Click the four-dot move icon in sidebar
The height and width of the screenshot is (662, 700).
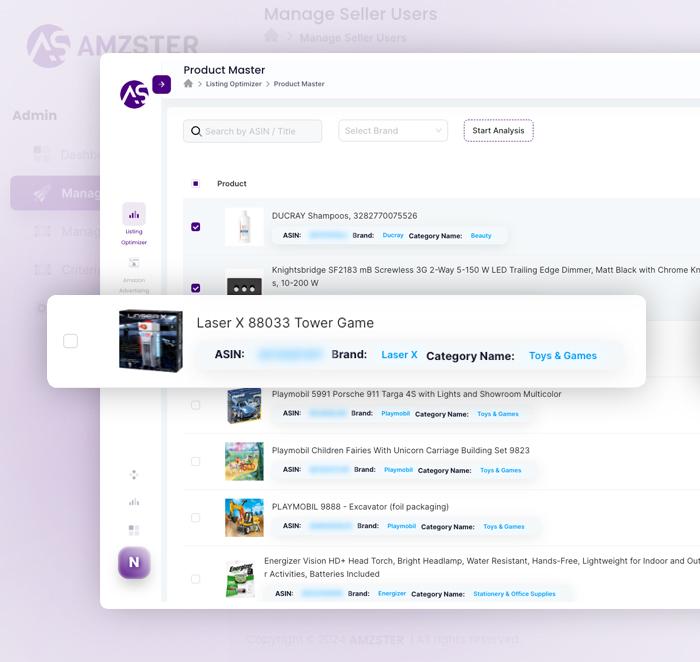pos(134,475)
